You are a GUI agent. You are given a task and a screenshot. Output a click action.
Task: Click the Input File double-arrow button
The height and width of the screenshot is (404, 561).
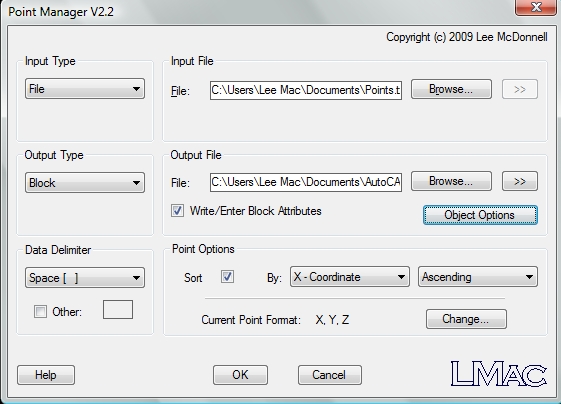519,89
